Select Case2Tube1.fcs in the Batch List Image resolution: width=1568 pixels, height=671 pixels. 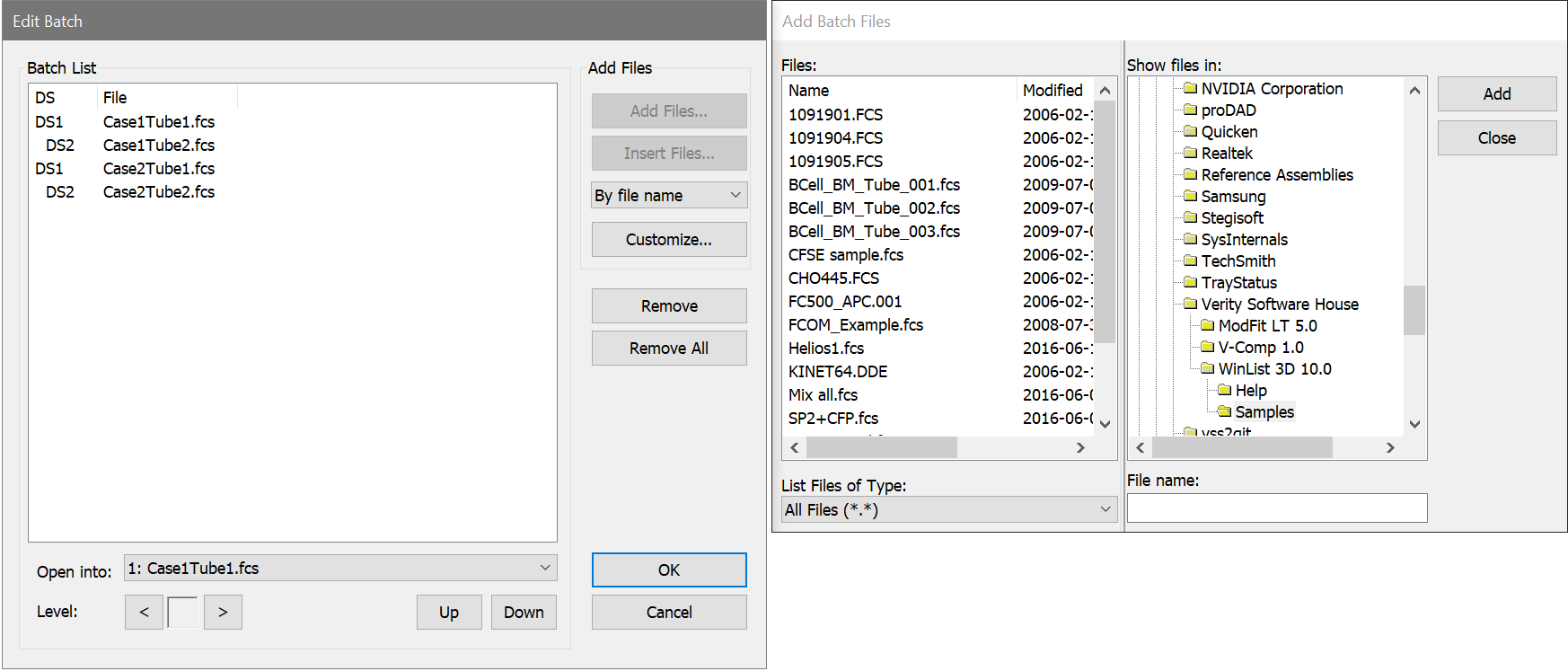[159, 169]
